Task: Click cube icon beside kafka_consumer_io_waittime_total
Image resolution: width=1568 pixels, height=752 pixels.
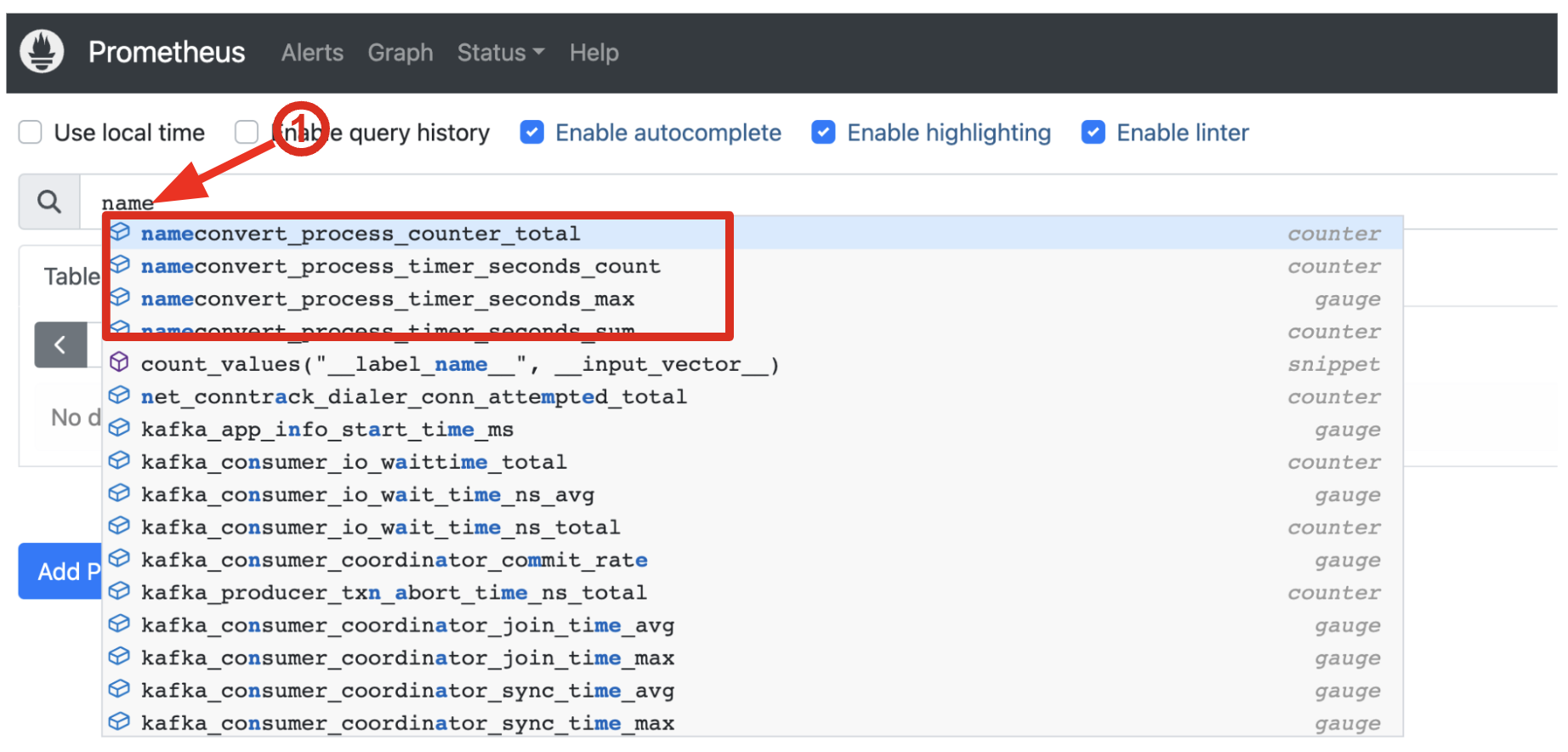Action: coord(120,460)
